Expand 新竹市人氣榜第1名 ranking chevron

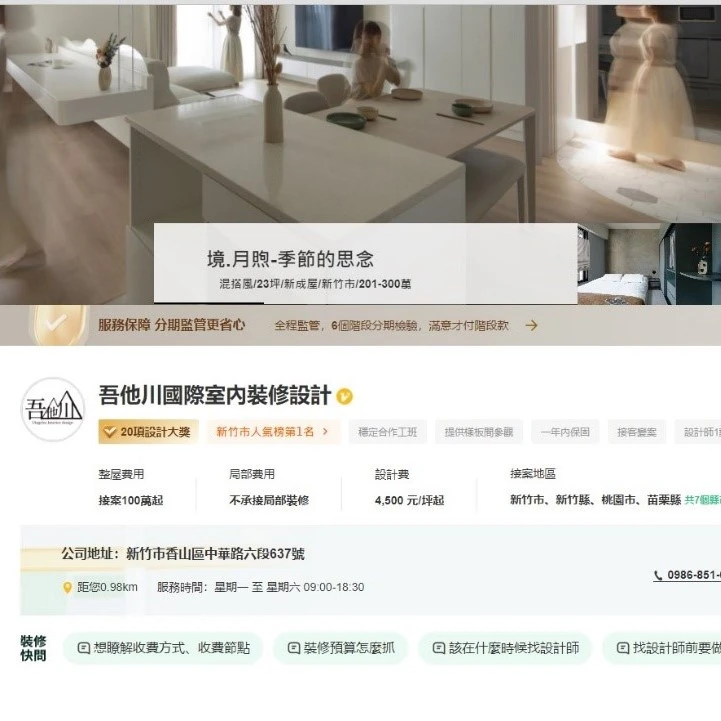325,432
